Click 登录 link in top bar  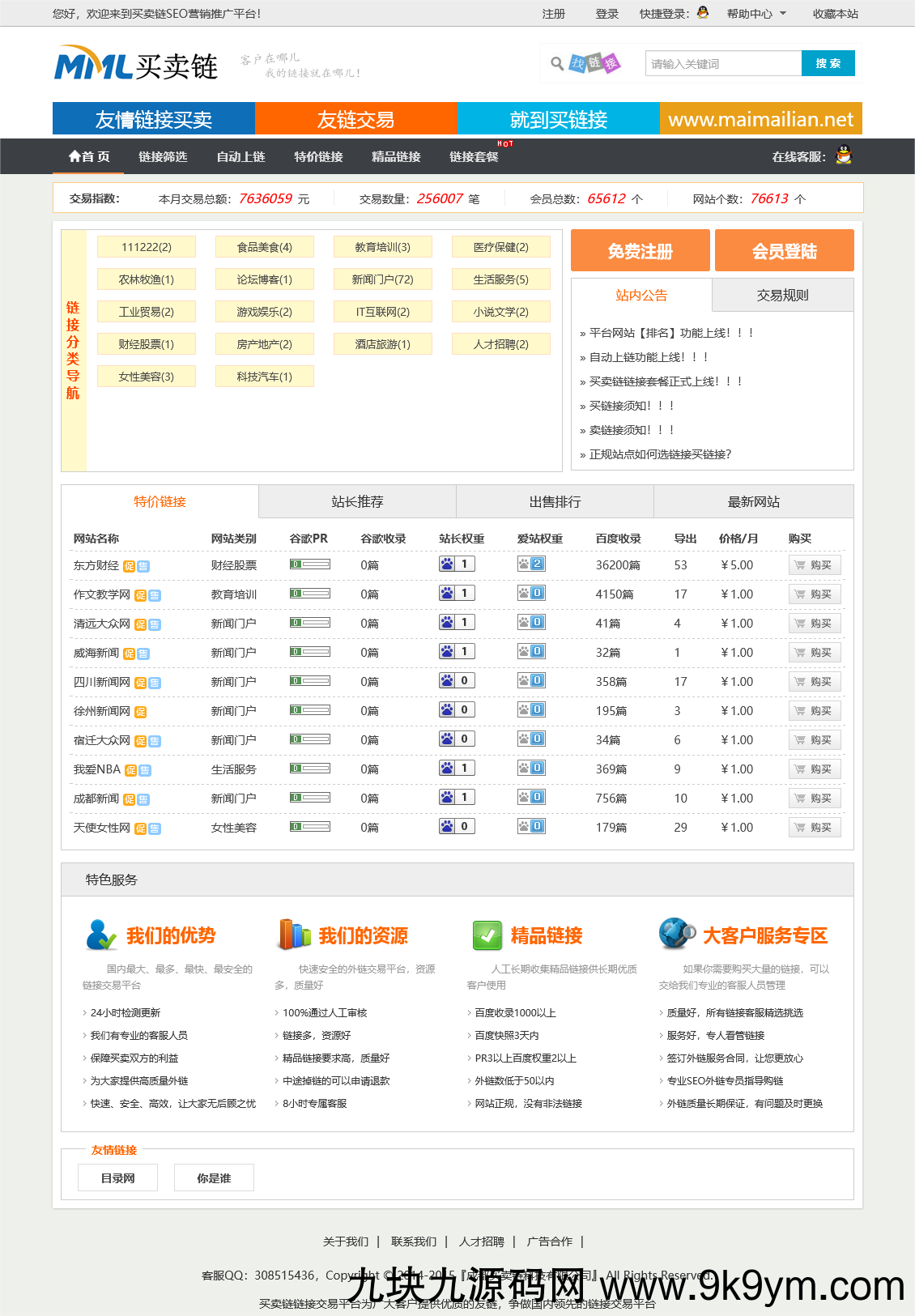(x=607, y=14)
